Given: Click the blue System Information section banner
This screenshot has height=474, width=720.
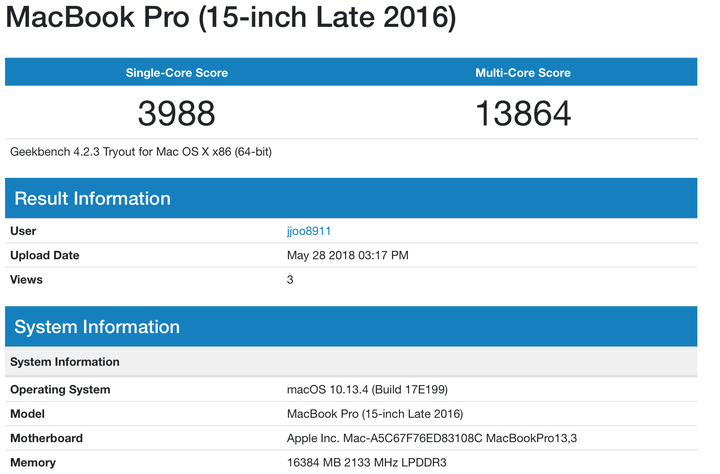Looking at the screenshot, I should click(x=351, y=327).
